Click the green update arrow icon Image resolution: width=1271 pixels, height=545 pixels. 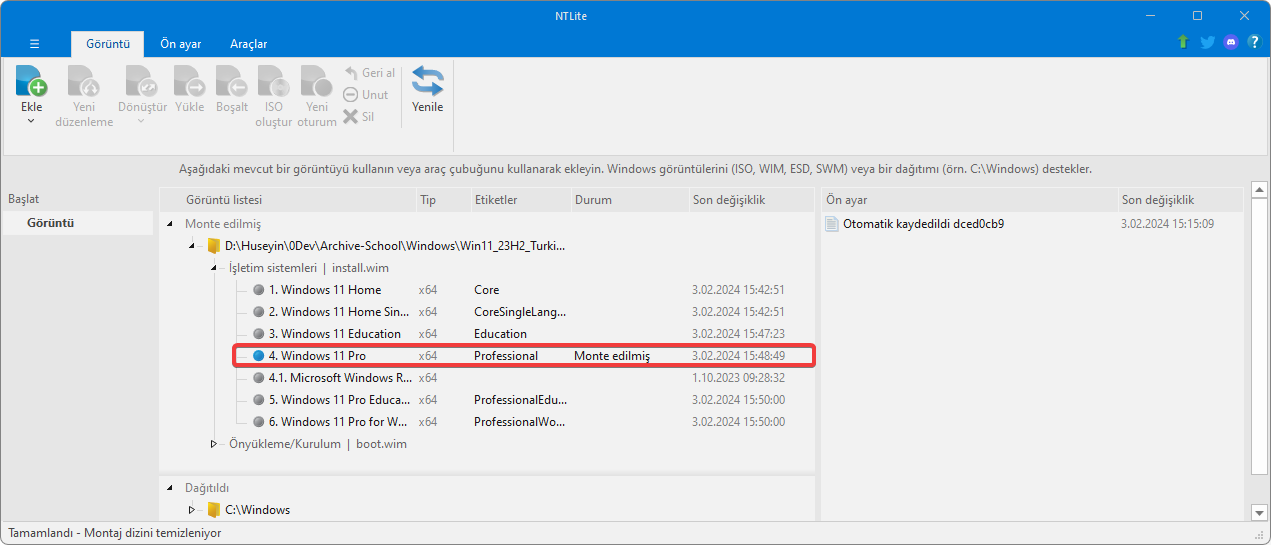(1184, 42)
